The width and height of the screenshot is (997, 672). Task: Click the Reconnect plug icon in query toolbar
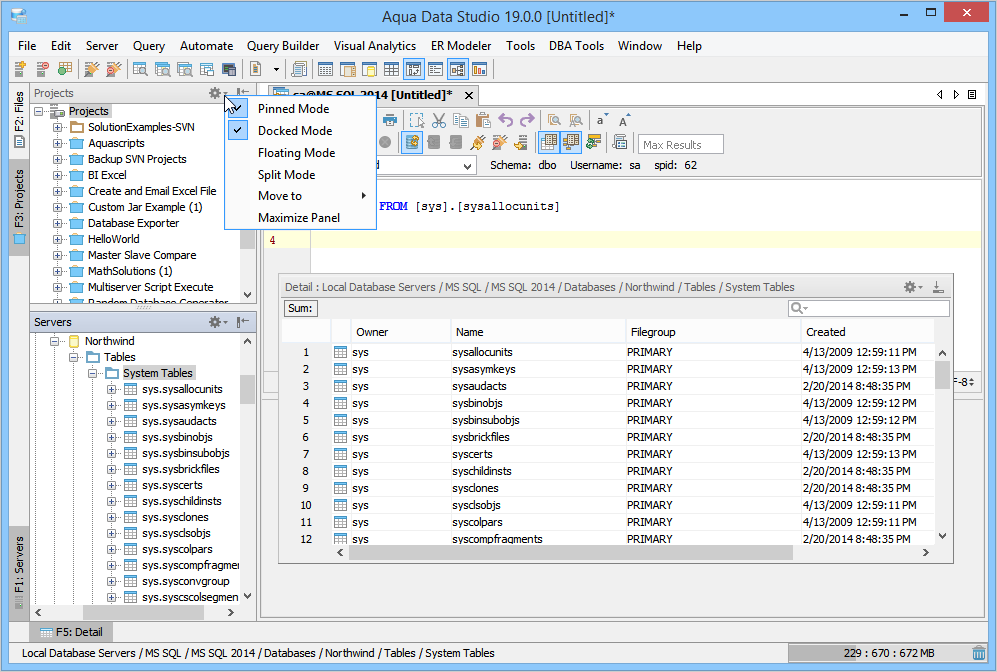(x=477, y=142)
